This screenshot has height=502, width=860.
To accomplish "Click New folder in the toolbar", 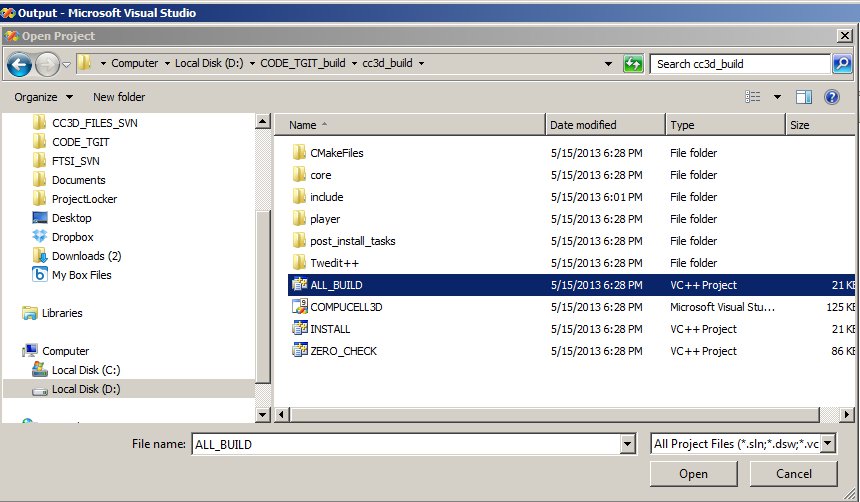I will pos(119,97).
